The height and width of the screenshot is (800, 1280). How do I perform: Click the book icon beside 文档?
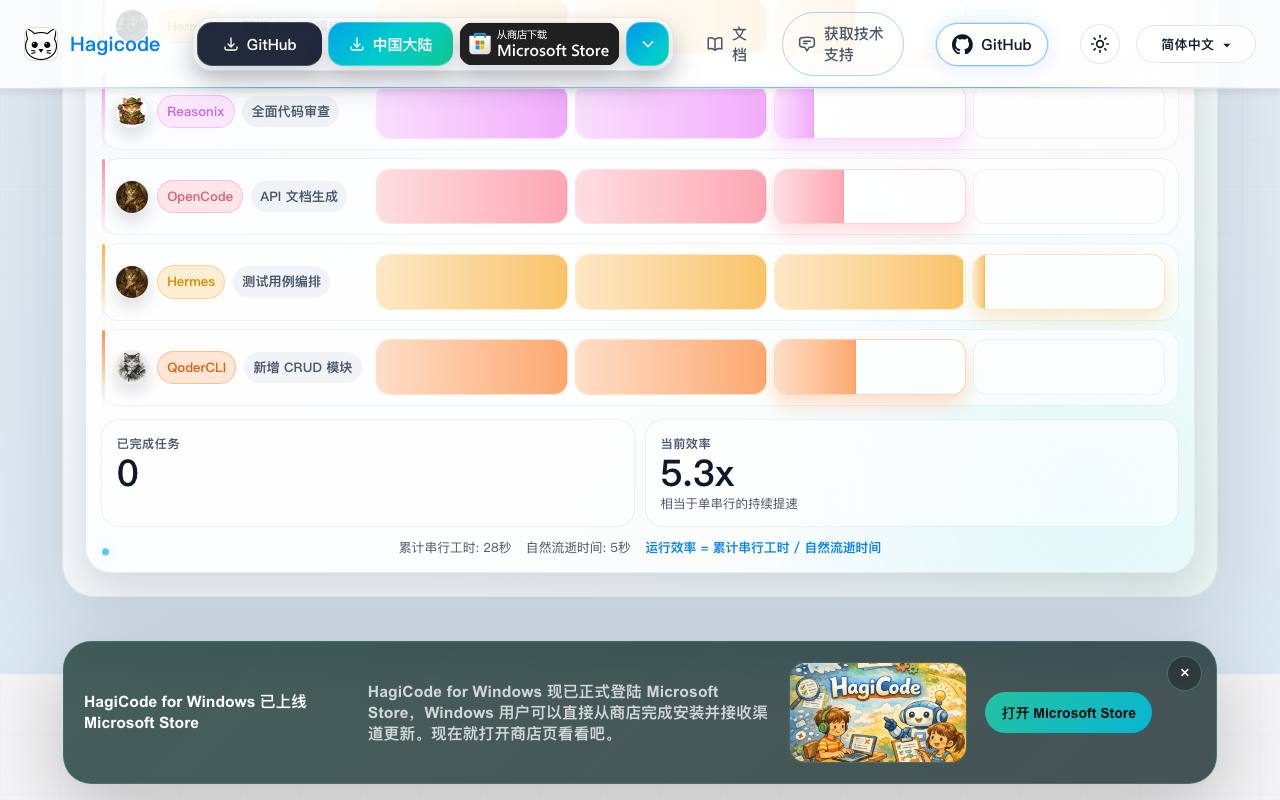click(x=715, y=44)
